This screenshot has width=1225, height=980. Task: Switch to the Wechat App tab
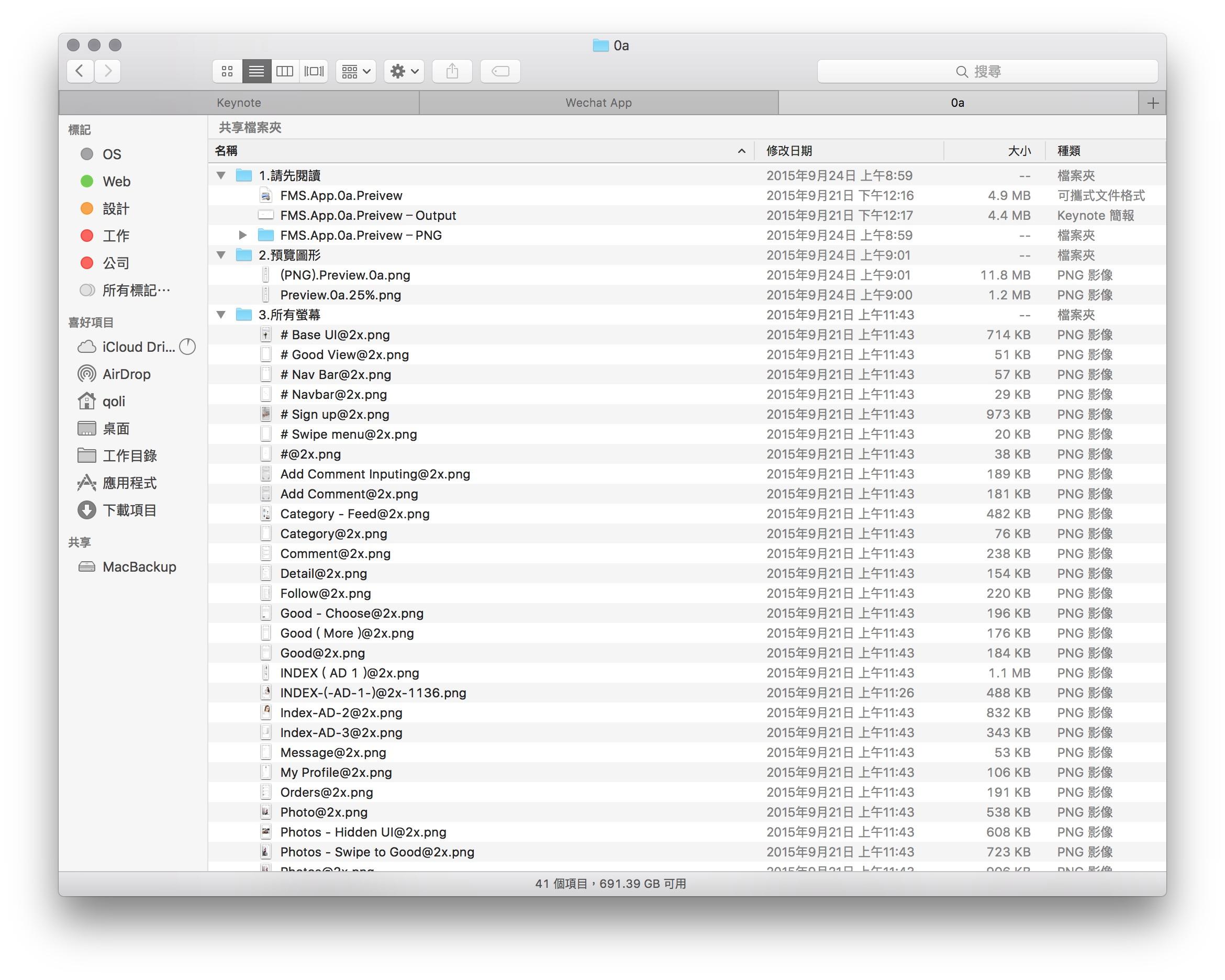coord(598,103)
